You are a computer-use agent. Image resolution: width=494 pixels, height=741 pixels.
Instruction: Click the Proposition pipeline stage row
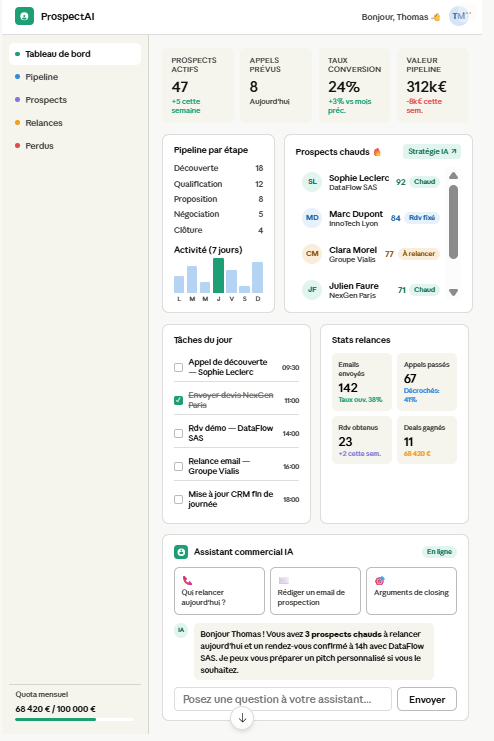[x=218, y=199]
